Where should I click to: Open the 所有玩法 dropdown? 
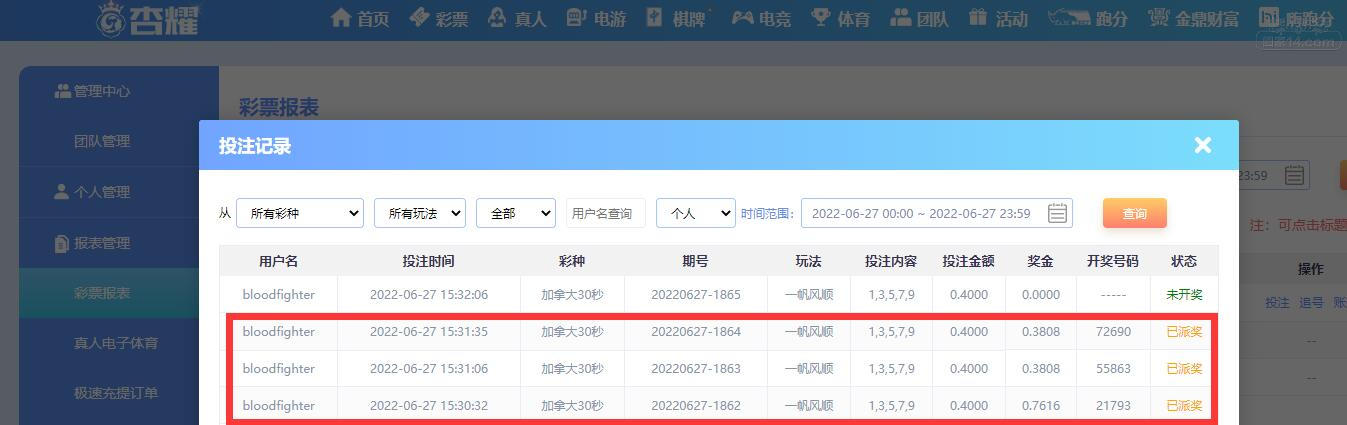click(x=420, y=213)
